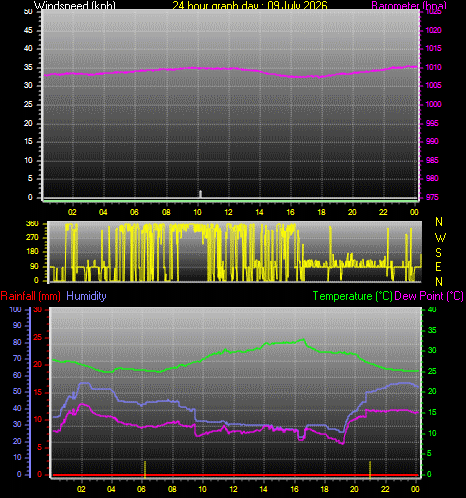This screenshot has width=466, height=498.
Task: Click the red 25 value on rainfall axis
Action: 38,338
